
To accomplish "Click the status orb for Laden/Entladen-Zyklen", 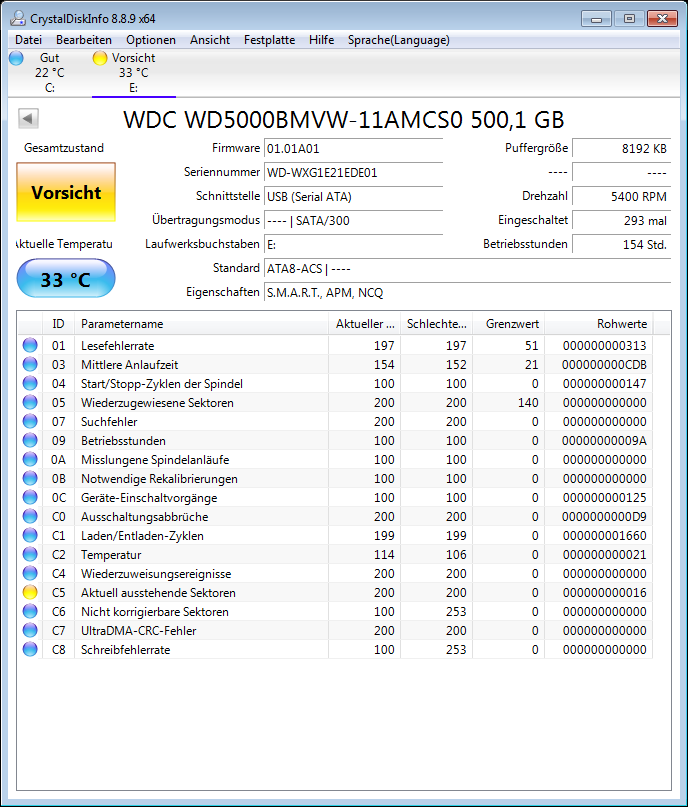I will point(30,535).
